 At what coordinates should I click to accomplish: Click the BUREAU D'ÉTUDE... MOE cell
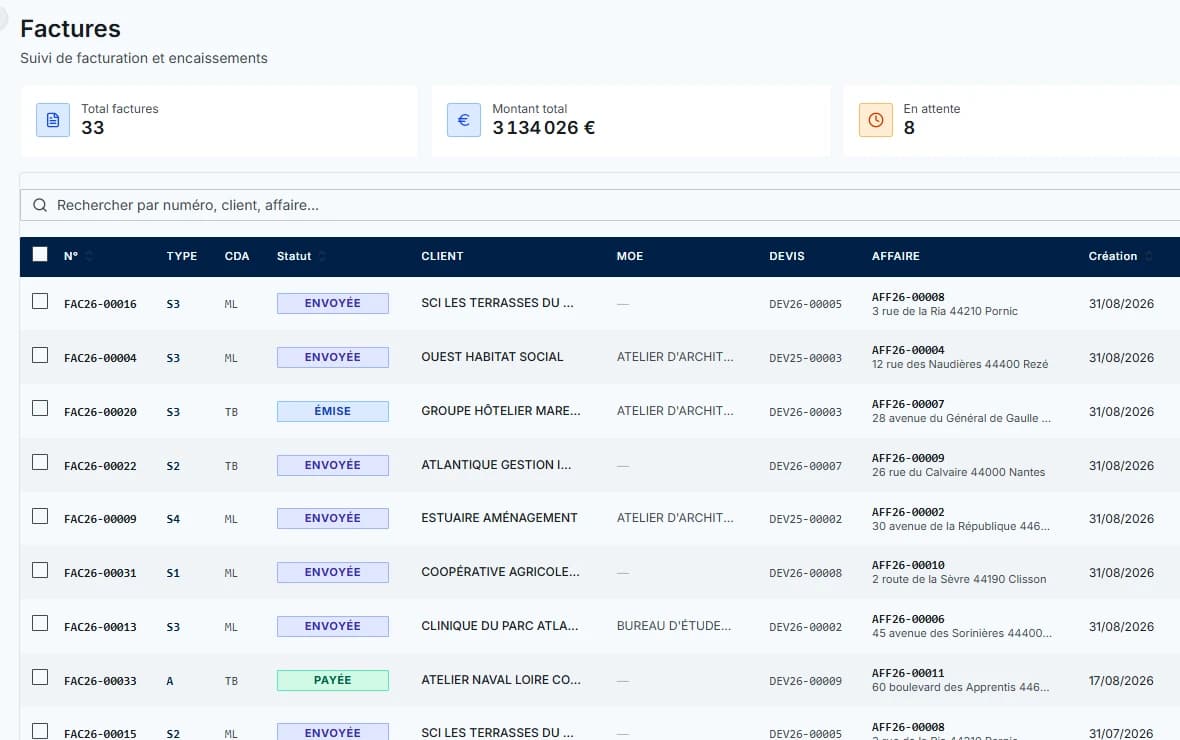click(x=674, y=626)
